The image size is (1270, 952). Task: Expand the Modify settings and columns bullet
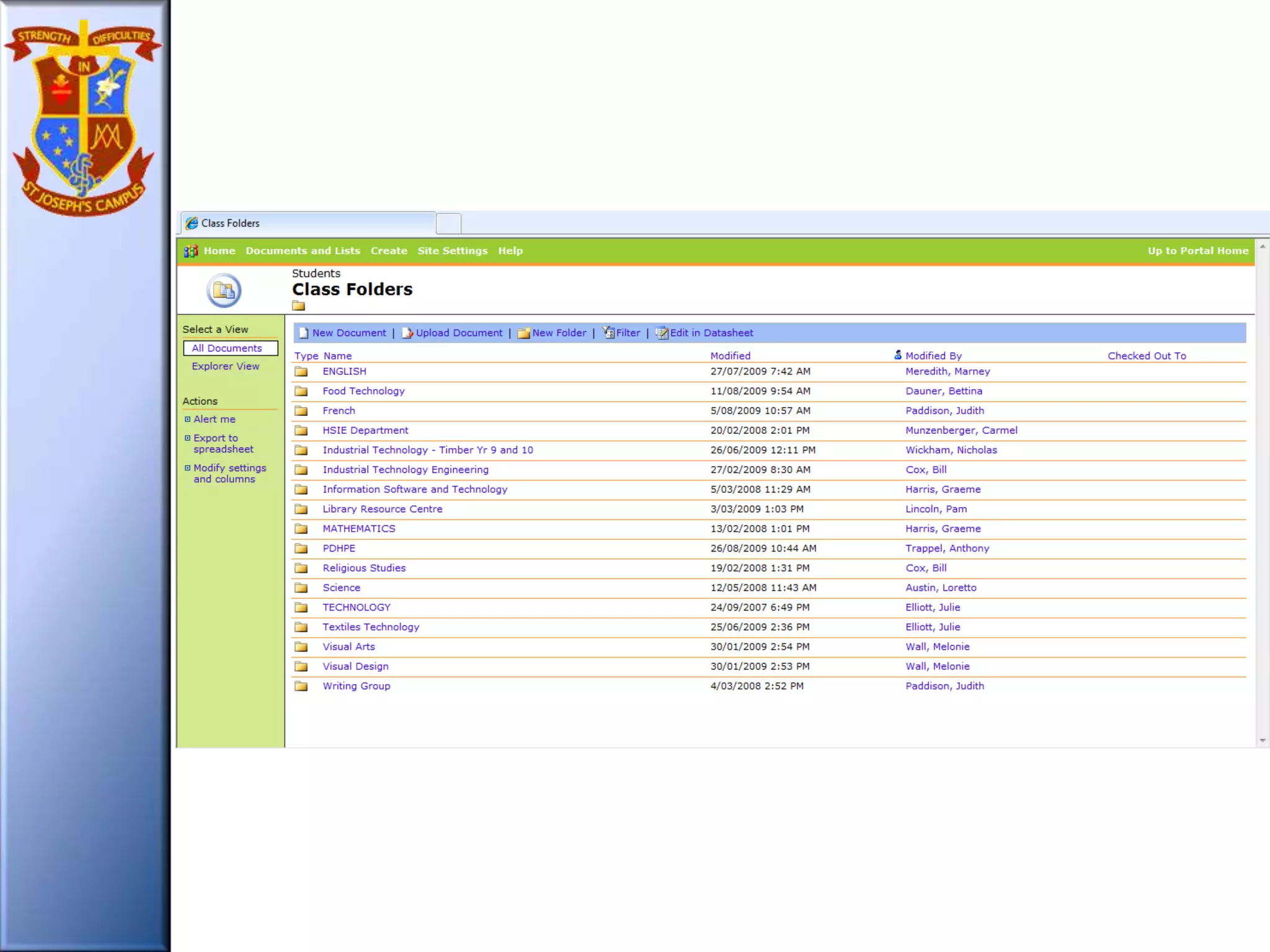point(187,468)
